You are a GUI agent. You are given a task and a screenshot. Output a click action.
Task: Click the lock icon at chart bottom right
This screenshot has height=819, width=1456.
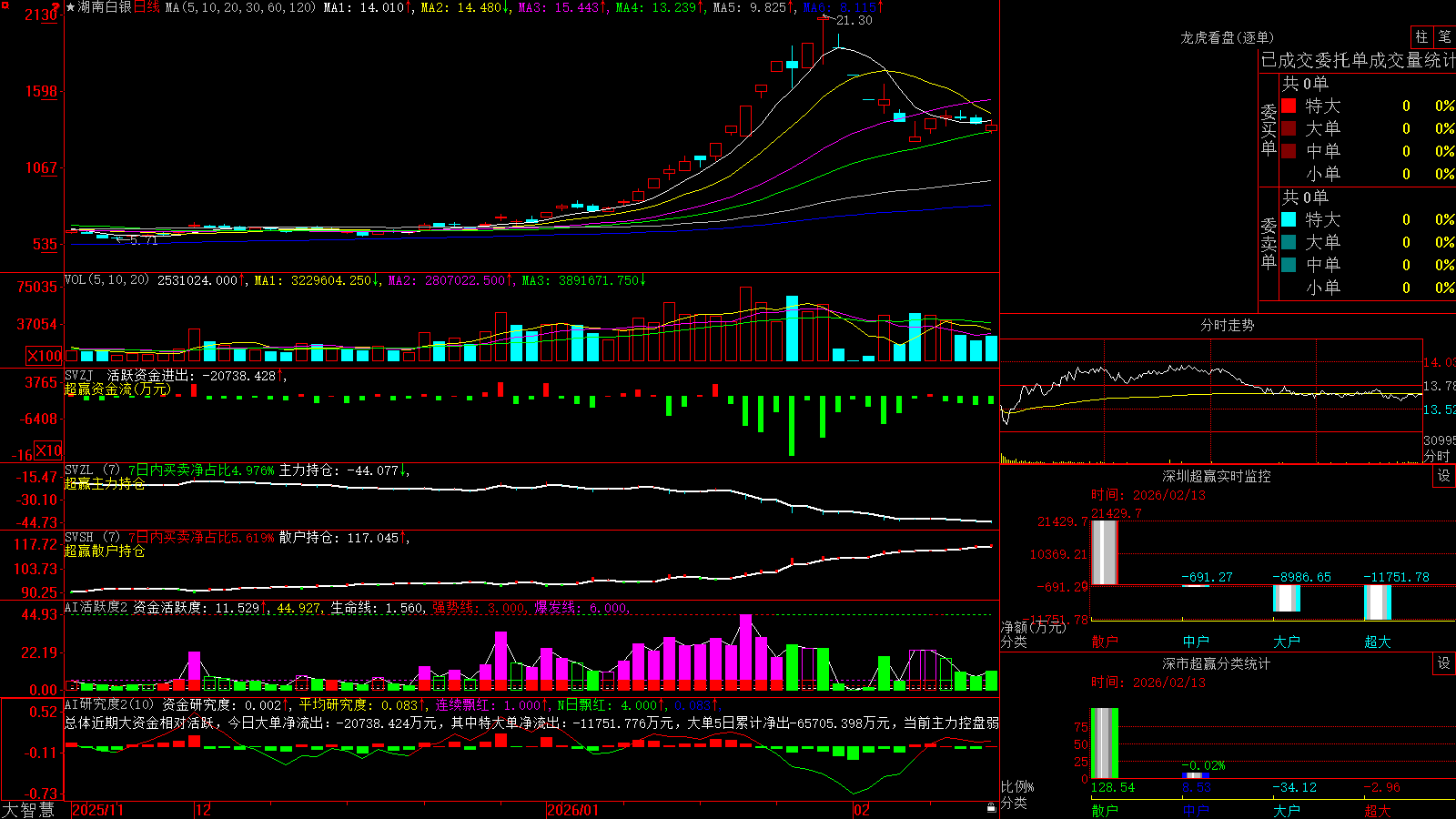[x=992, y=808]
